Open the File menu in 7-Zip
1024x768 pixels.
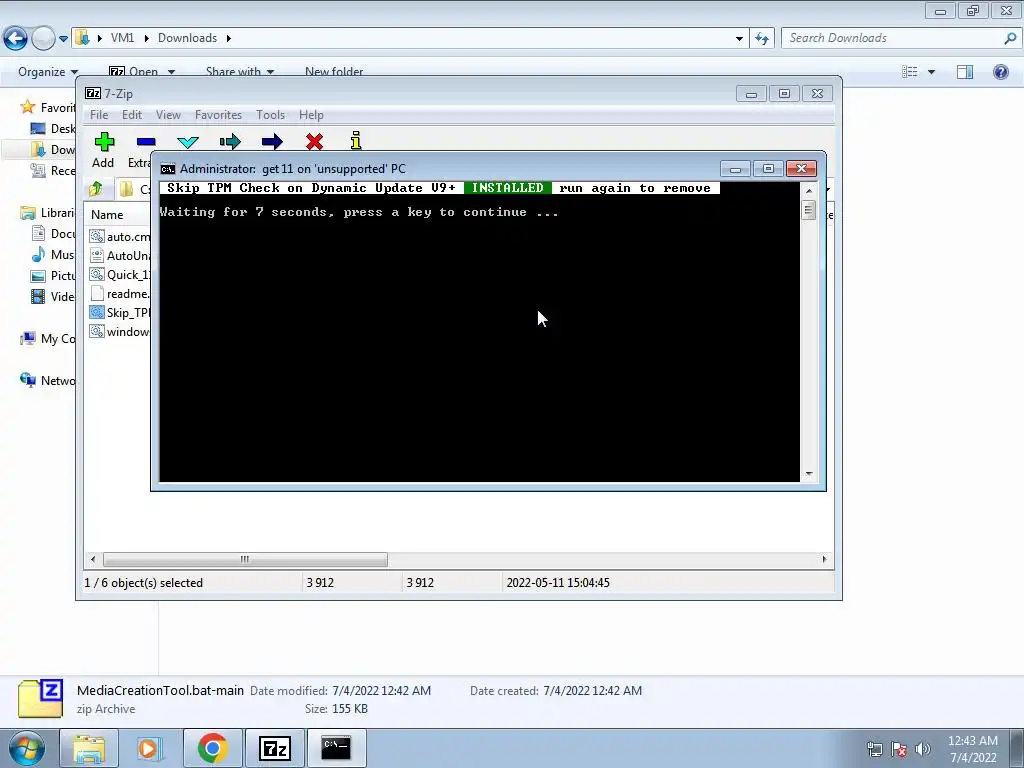pos(99,115)
